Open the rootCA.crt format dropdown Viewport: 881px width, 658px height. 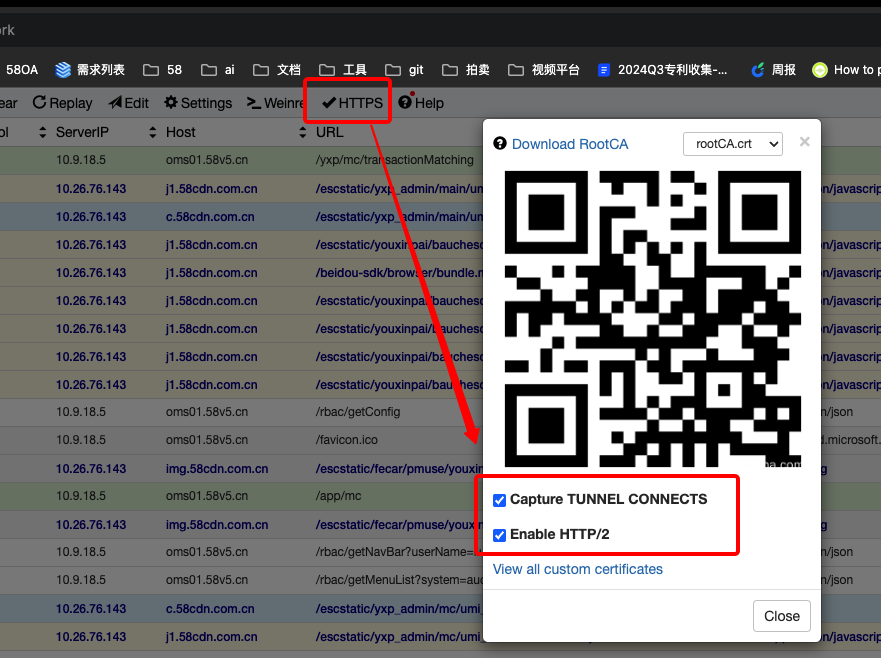[733, 144]
